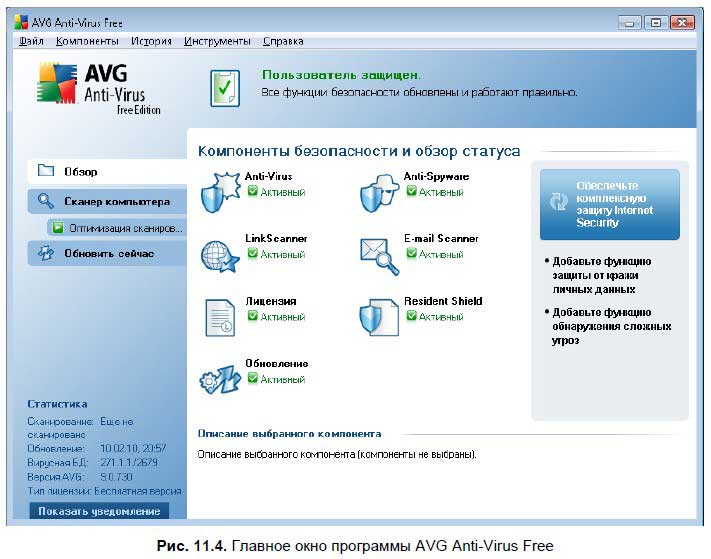Select the LinkScanner component label
Viewport: 711px width, 559px height.
(276, 238)
